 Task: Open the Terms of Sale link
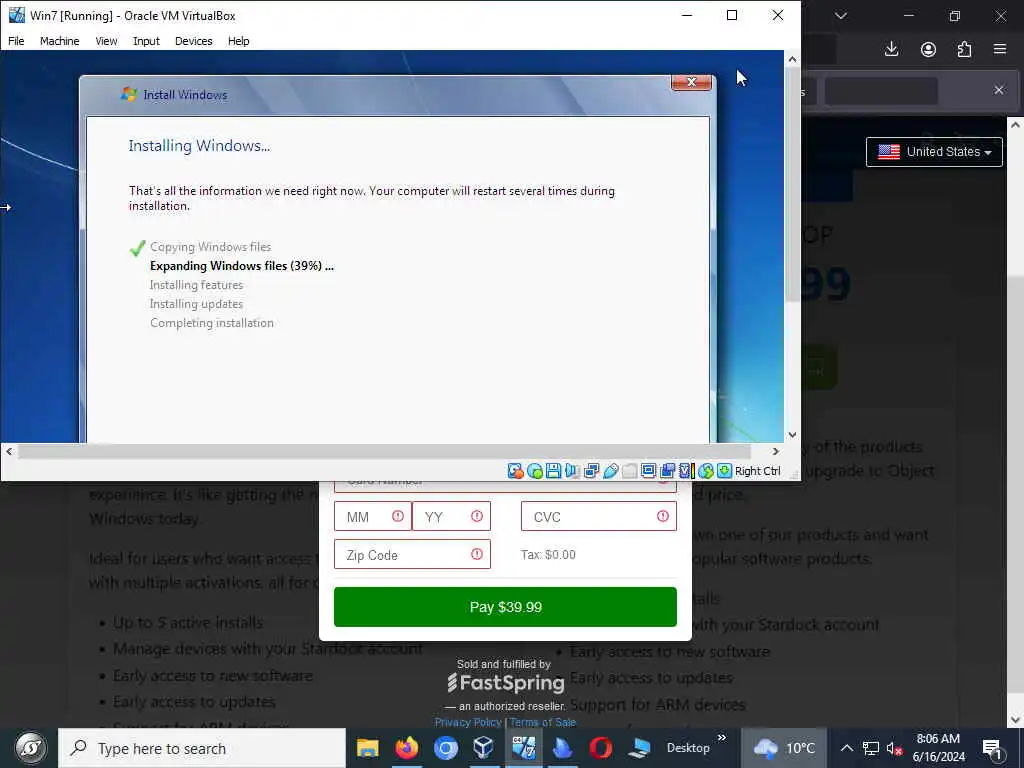pyautogui.click(x=543, y=722)
